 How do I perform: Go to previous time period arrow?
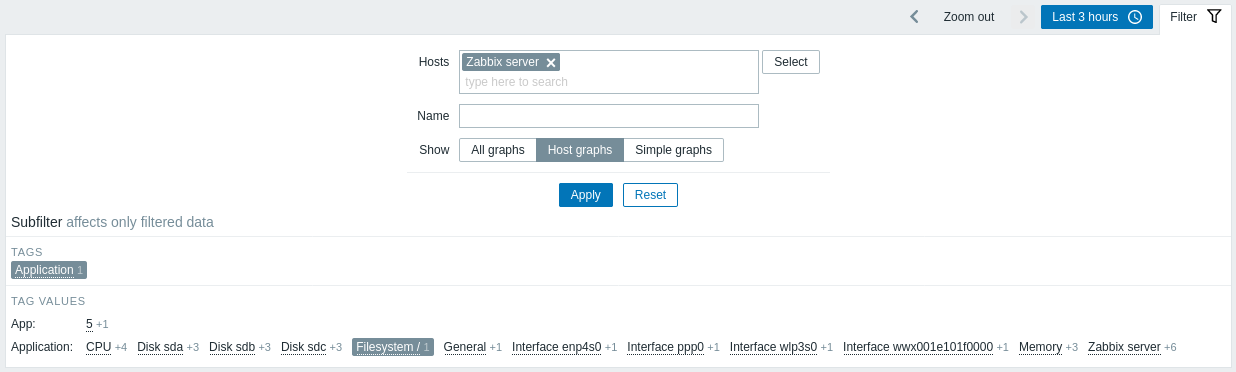tap(914, 17)
